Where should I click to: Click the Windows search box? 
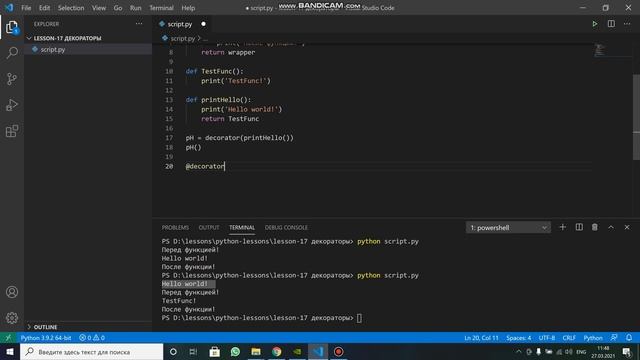[91, 351]
